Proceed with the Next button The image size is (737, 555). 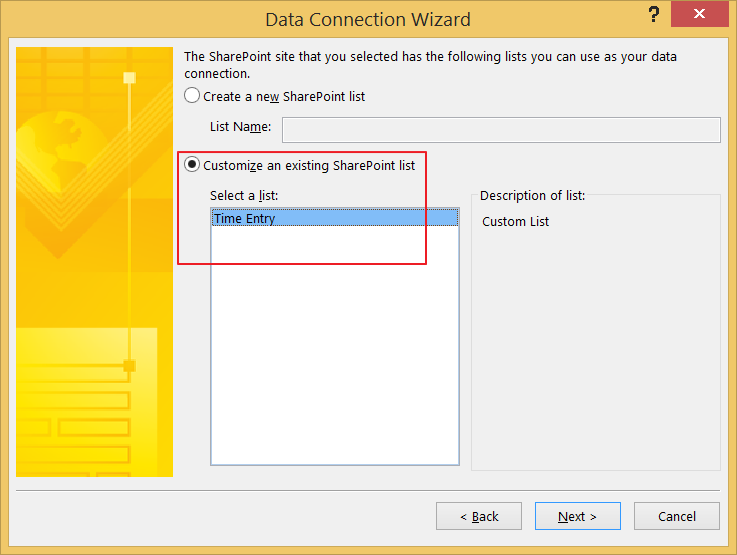[578, 516]
